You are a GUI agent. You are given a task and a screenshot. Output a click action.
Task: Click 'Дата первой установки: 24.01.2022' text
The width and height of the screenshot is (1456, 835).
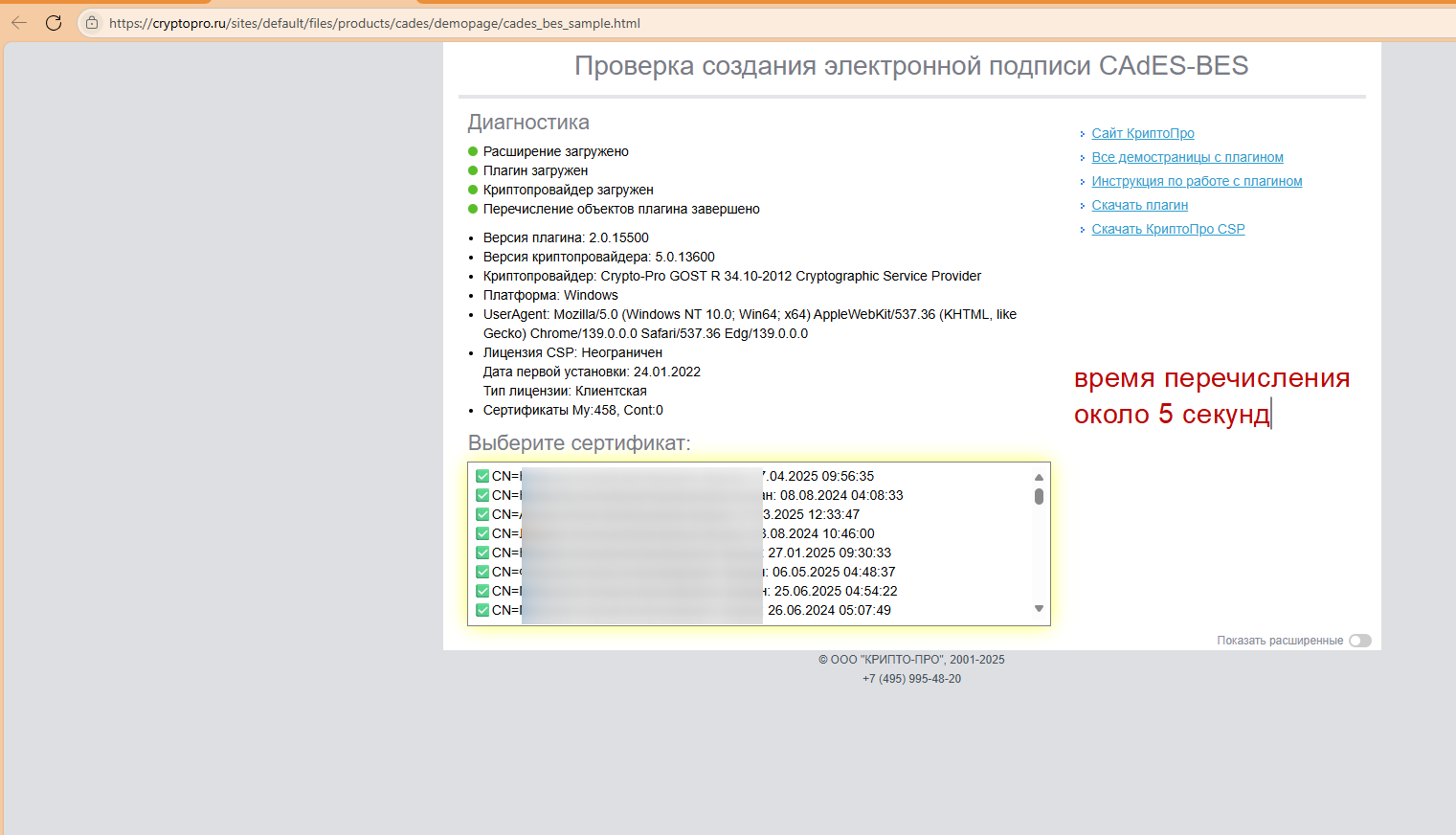pos(592,372)
